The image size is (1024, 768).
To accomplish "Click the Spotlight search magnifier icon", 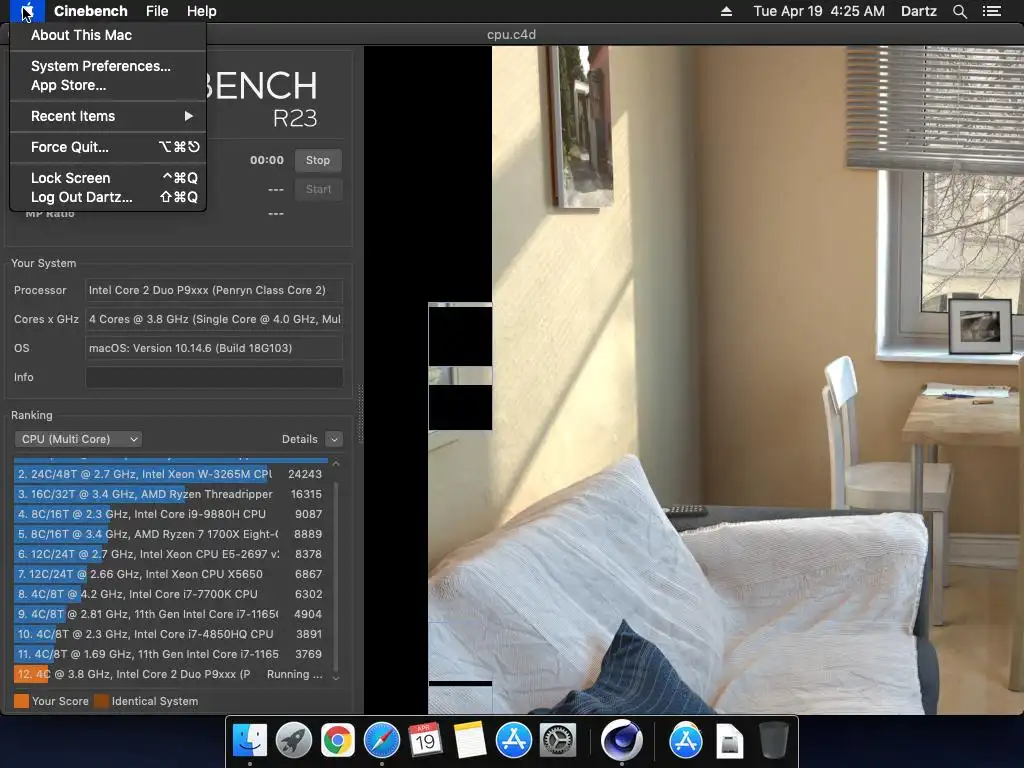I will click(x=959, y=11).
